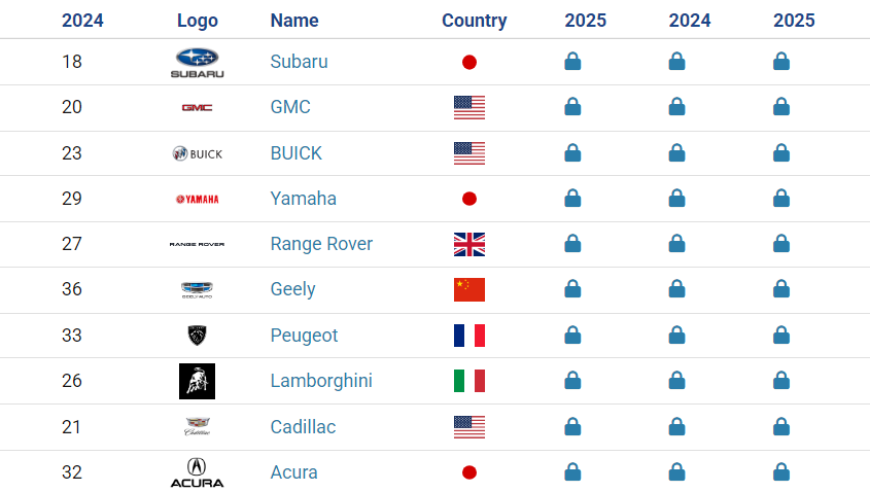Click the last lock icon in Geely row

tap(781, 288)
